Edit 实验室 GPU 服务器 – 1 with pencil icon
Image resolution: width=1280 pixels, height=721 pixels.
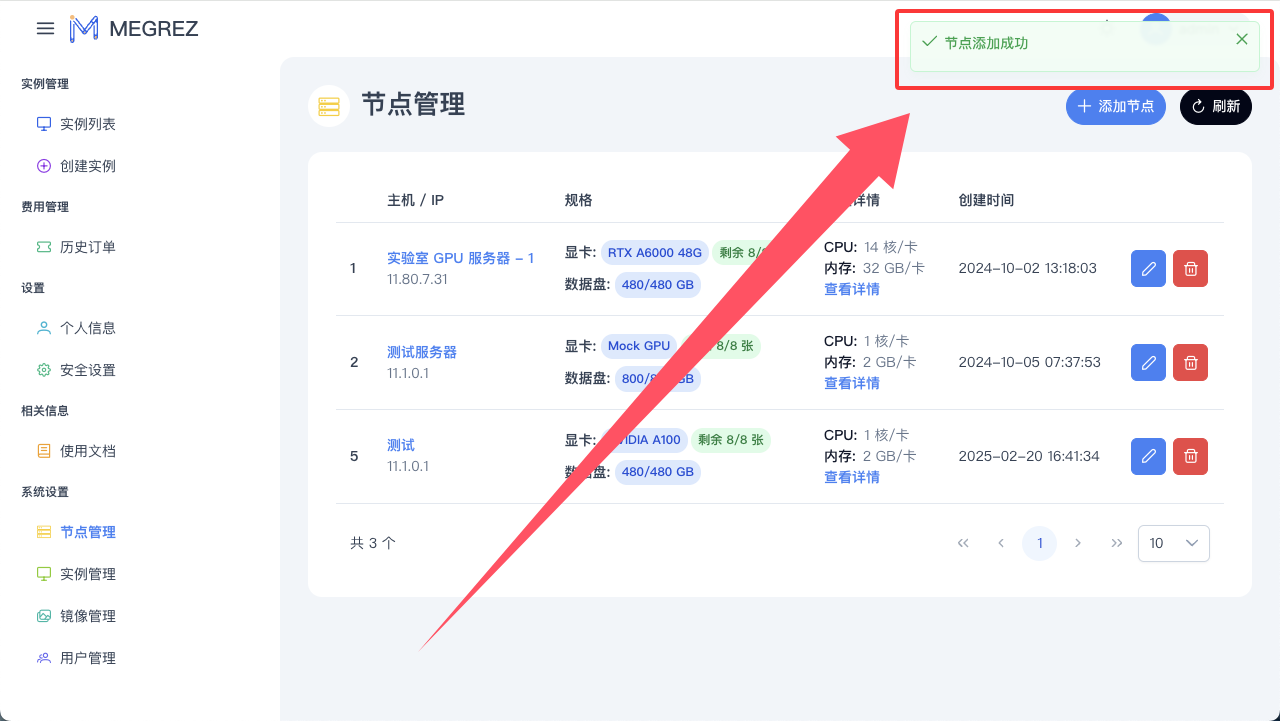pyautogui.click(x=1148, y=268)
